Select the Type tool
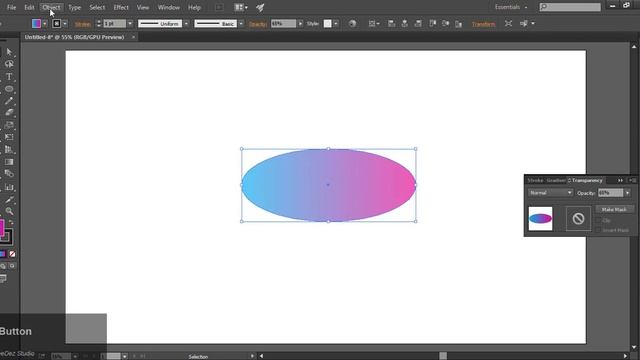The width and height of the screenshot is (640, 360). [x=9, y=76]
